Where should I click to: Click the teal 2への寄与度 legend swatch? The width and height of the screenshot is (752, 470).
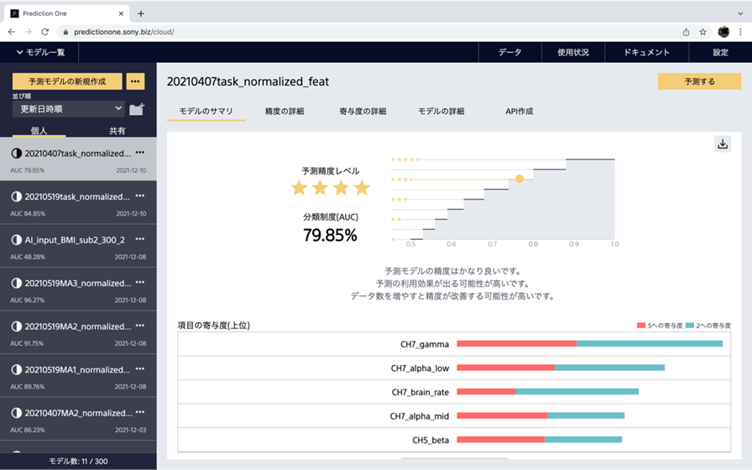click(x=690, y=326)
